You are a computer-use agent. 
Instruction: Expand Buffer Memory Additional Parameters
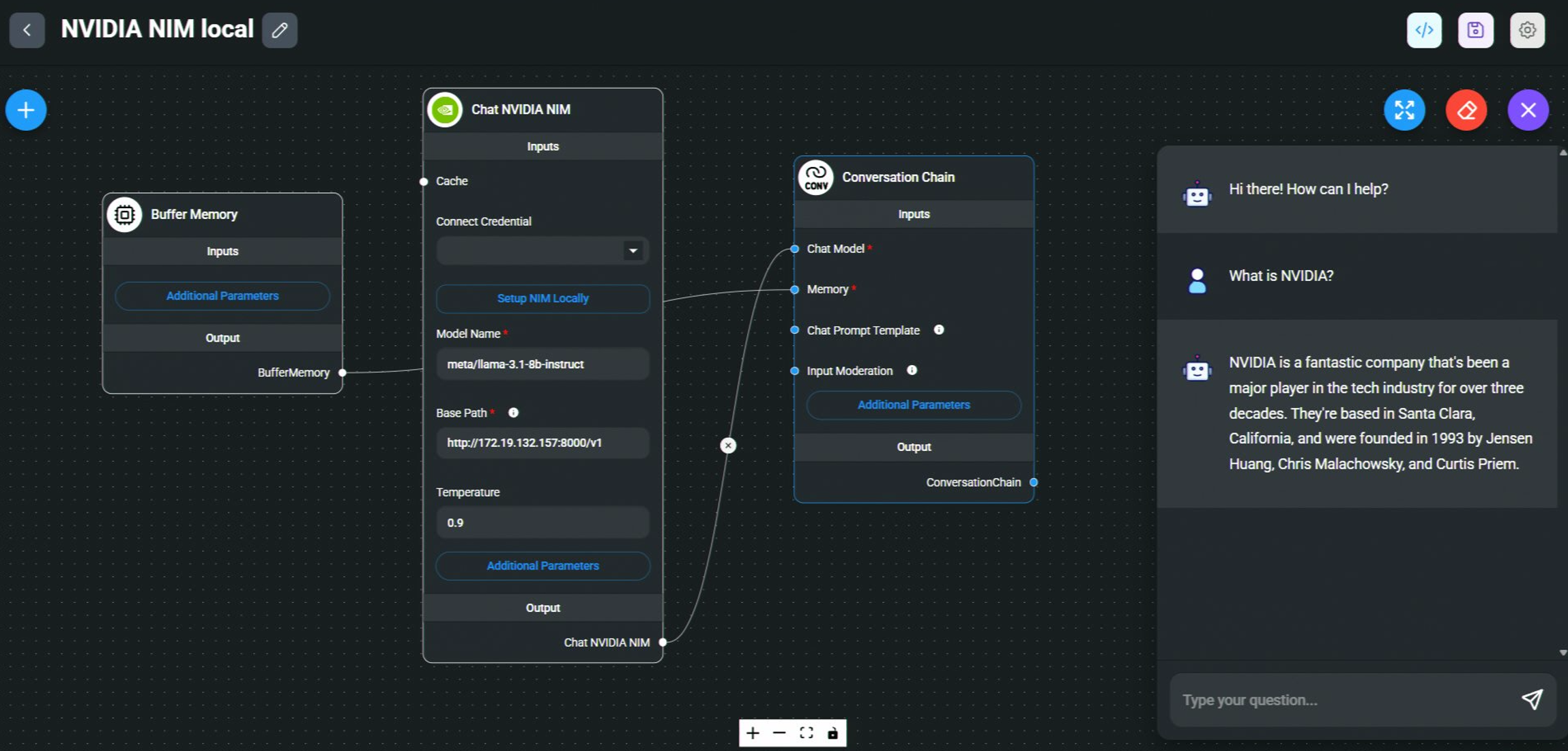[x=222, y=296]
